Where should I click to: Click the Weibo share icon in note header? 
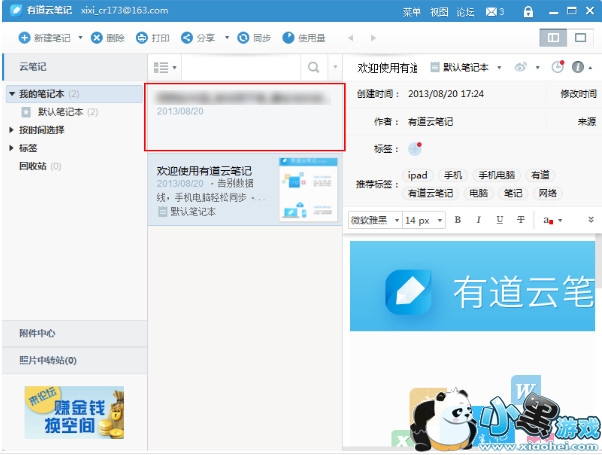(521, 68)
